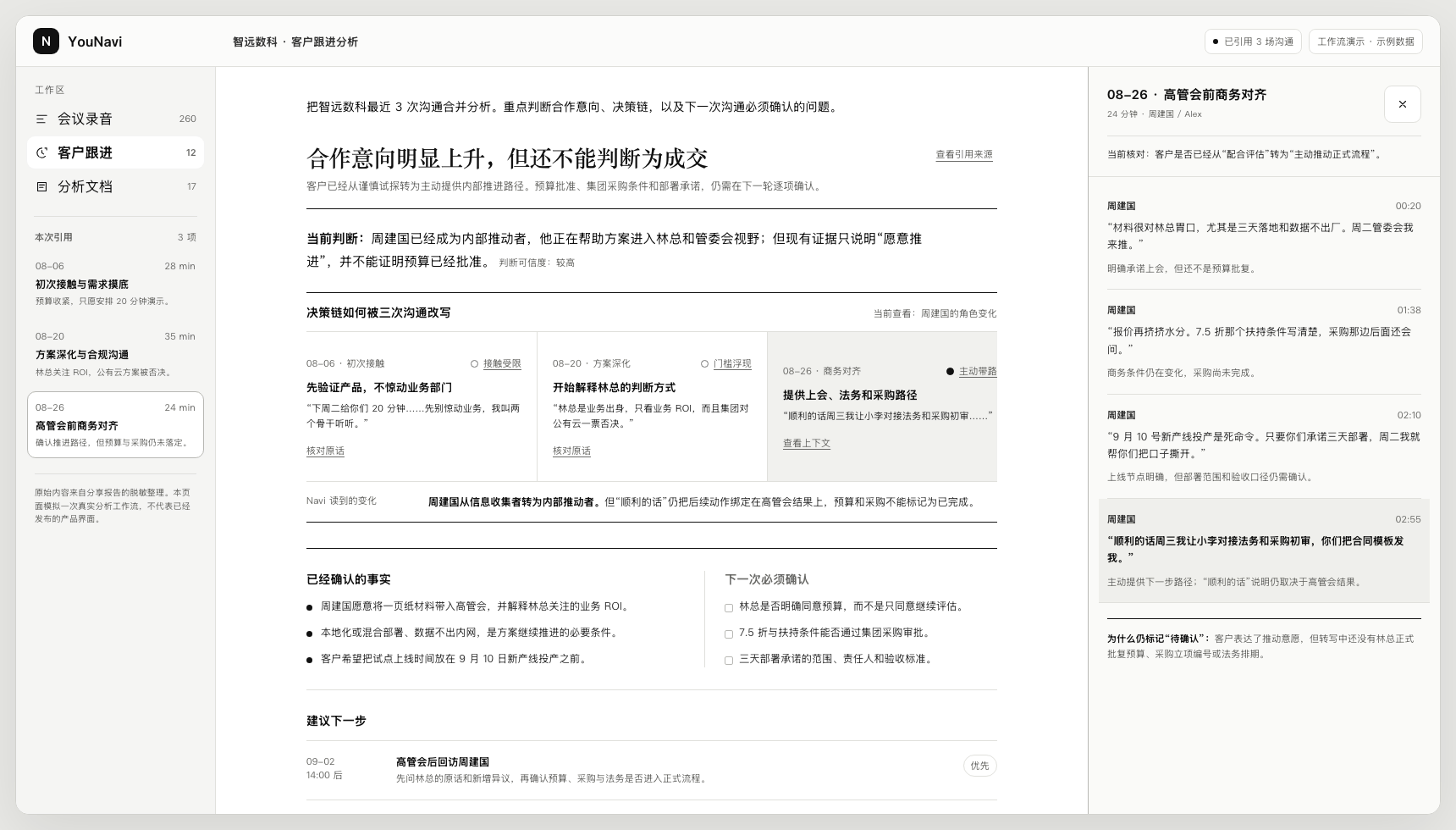
Task: Click the YouNavi N logo icon
Action: pos(46,41)
